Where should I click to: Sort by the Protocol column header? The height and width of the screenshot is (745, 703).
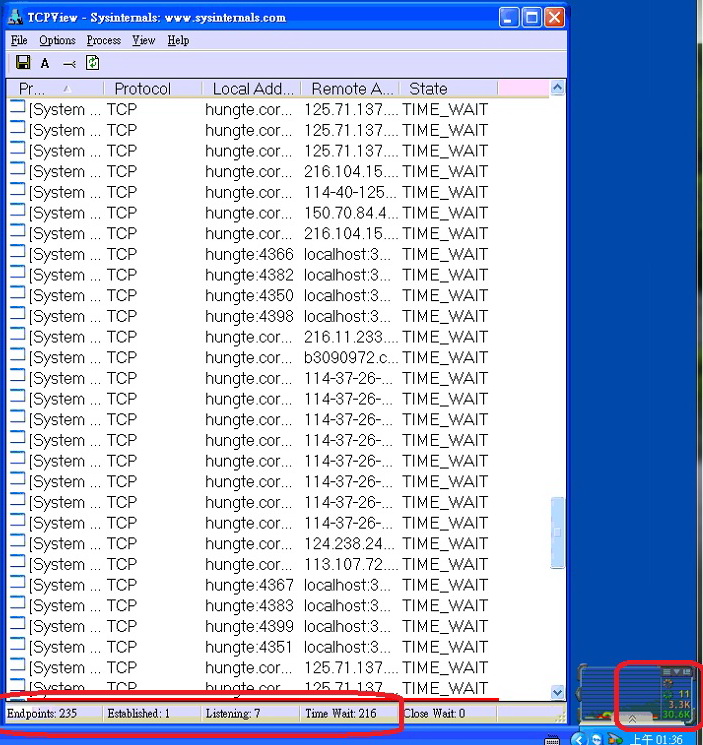click(x=153, y=89)
